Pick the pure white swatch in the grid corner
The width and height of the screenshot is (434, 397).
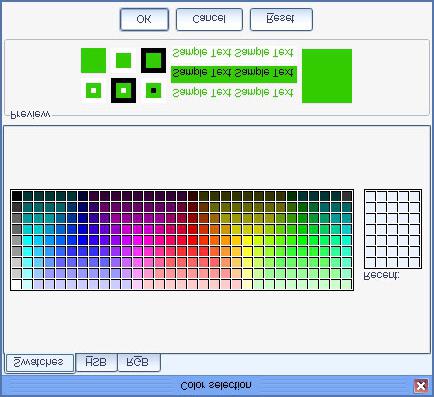17,284
